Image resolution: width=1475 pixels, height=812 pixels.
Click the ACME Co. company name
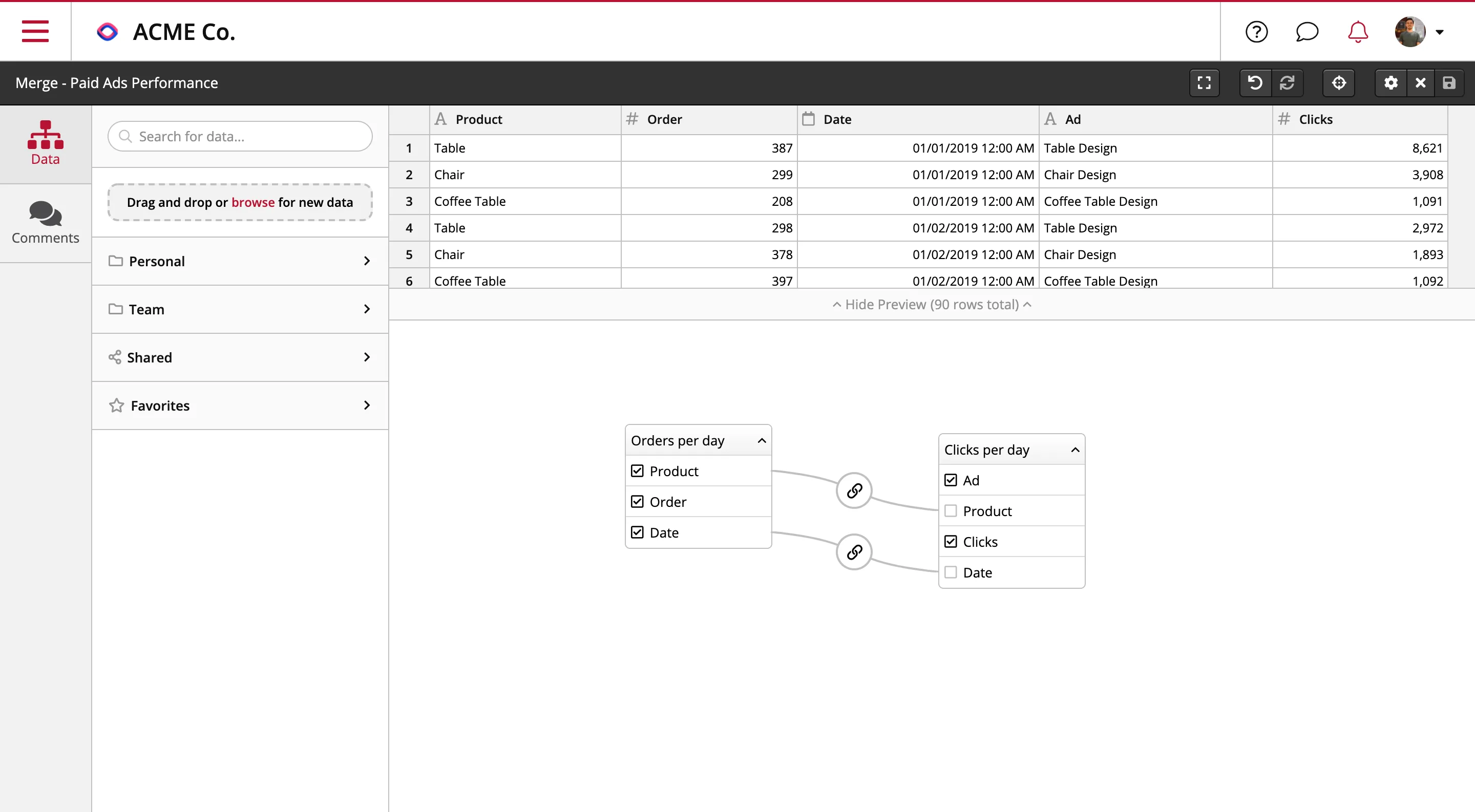click(x=184, y=32)
